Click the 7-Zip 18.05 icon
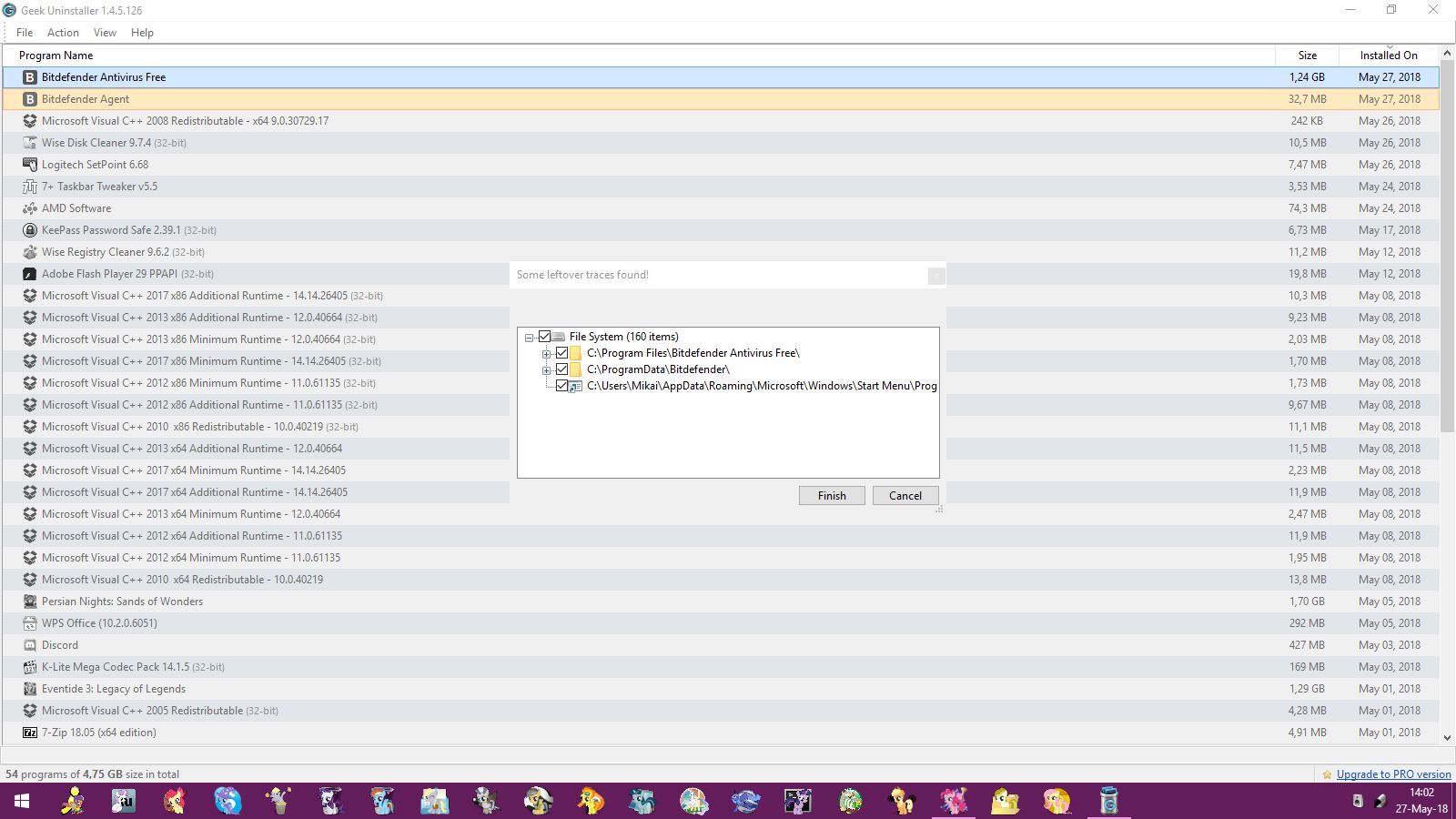The image size is (1456, 819). coord(30,733)
